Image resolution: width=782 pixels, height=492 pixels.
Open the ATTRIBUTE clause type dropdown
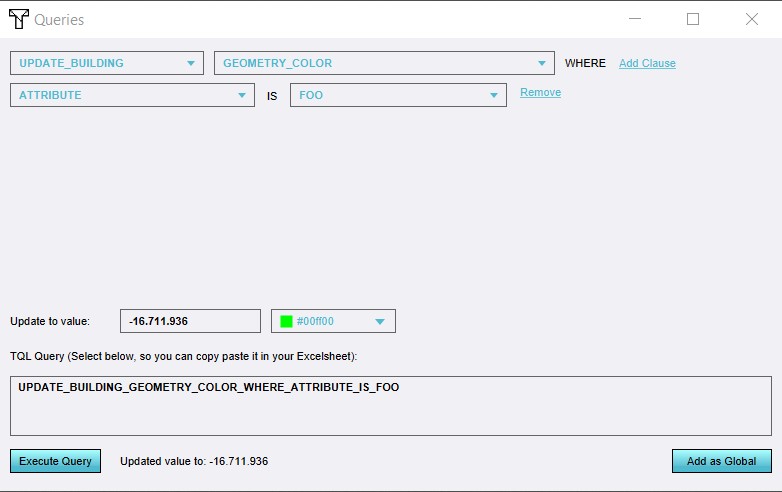point(131,95)
